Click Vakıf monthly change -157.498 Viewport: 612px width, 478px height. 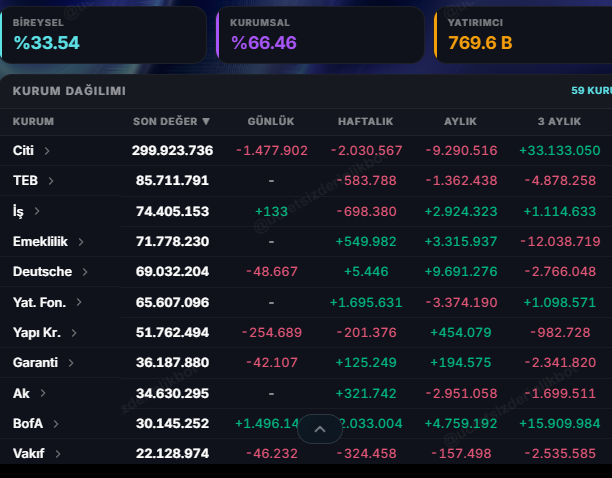click(x=461, y=453)
